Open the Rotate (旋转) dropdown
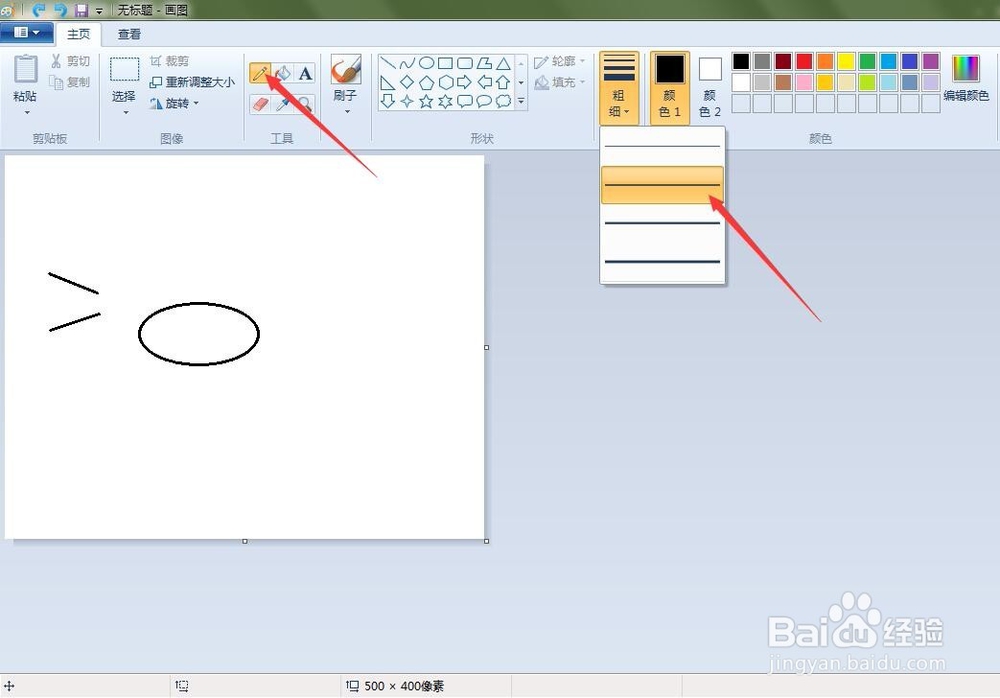 click(x=174, y=103)
